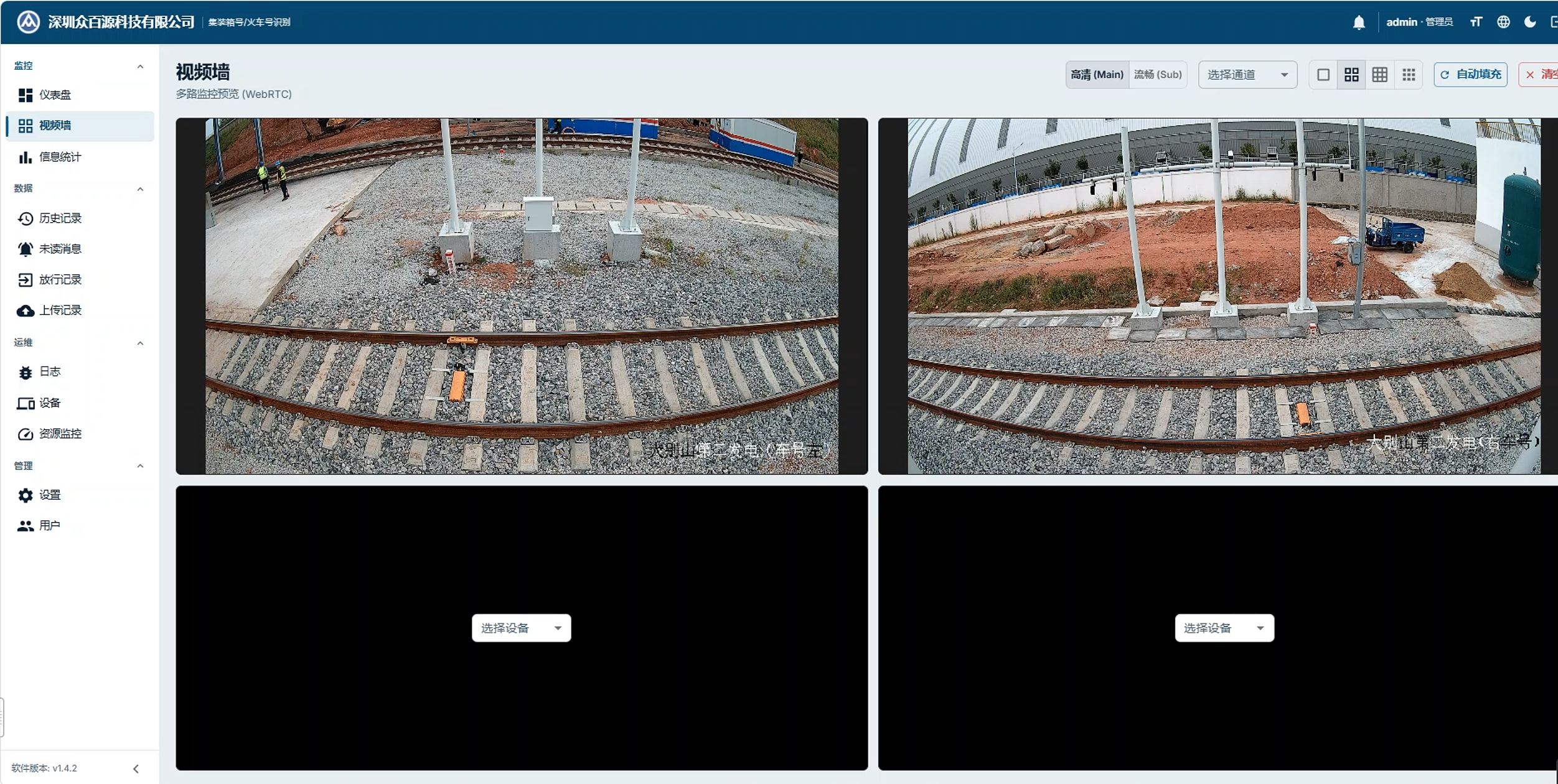Switch to 流畅 (Sub) stream

(x=1157, y=75)
